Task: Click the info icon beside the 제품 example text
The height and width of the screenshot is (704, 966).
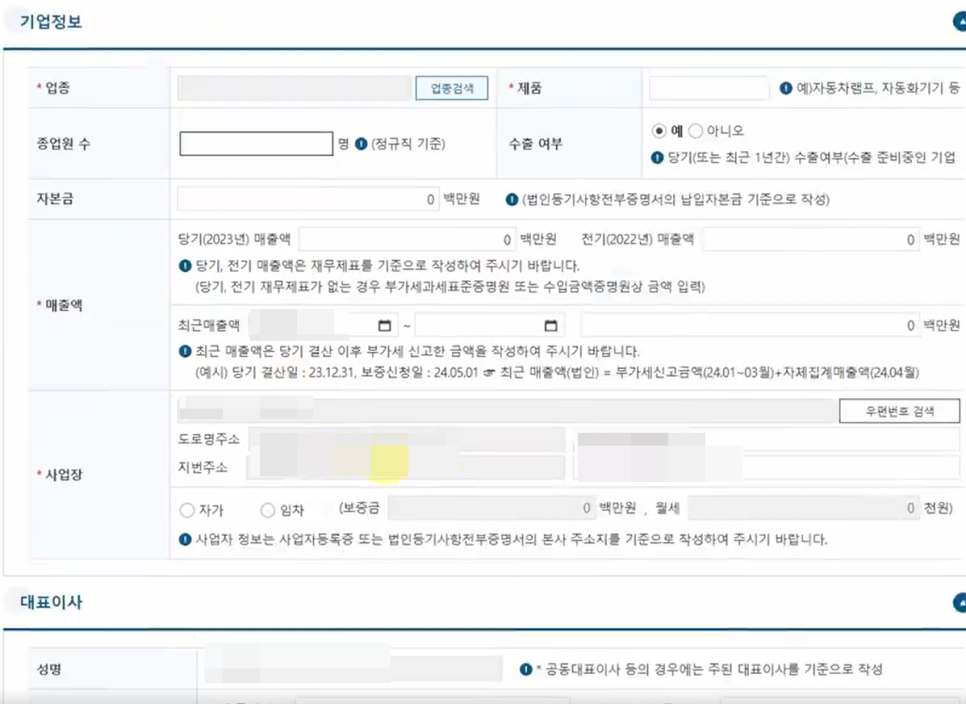Action: pyautogui.click(x=787, y=89)
